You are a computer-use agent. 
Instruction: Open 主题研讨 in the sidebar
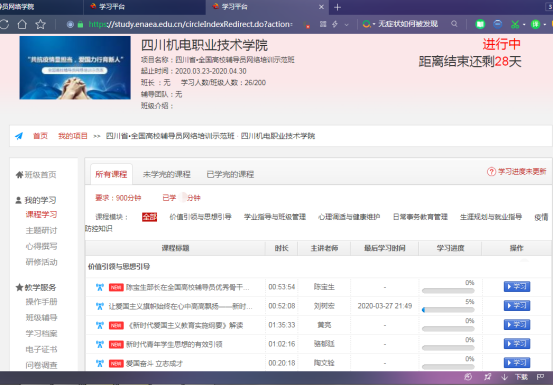click(x=41, y=230)
